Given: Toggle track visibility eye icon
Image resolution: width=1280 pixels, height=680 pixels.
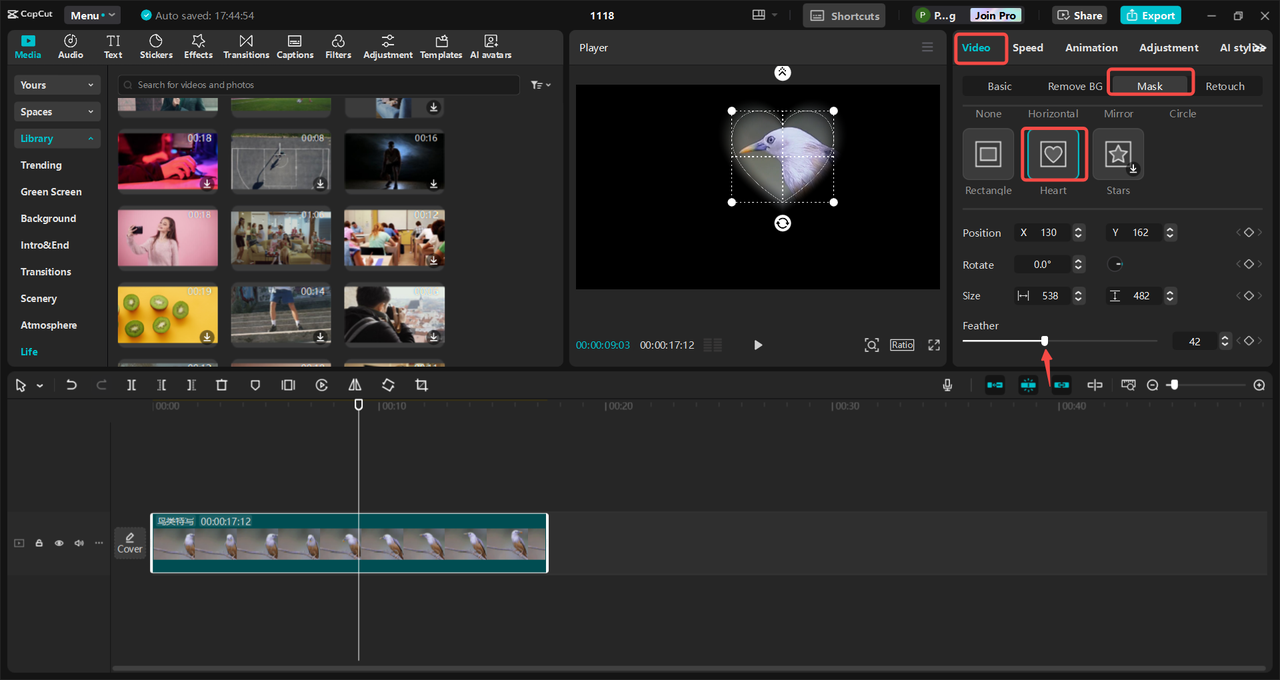Looking at the screenshot, I should pyautogui.click(x=59, y=543).
